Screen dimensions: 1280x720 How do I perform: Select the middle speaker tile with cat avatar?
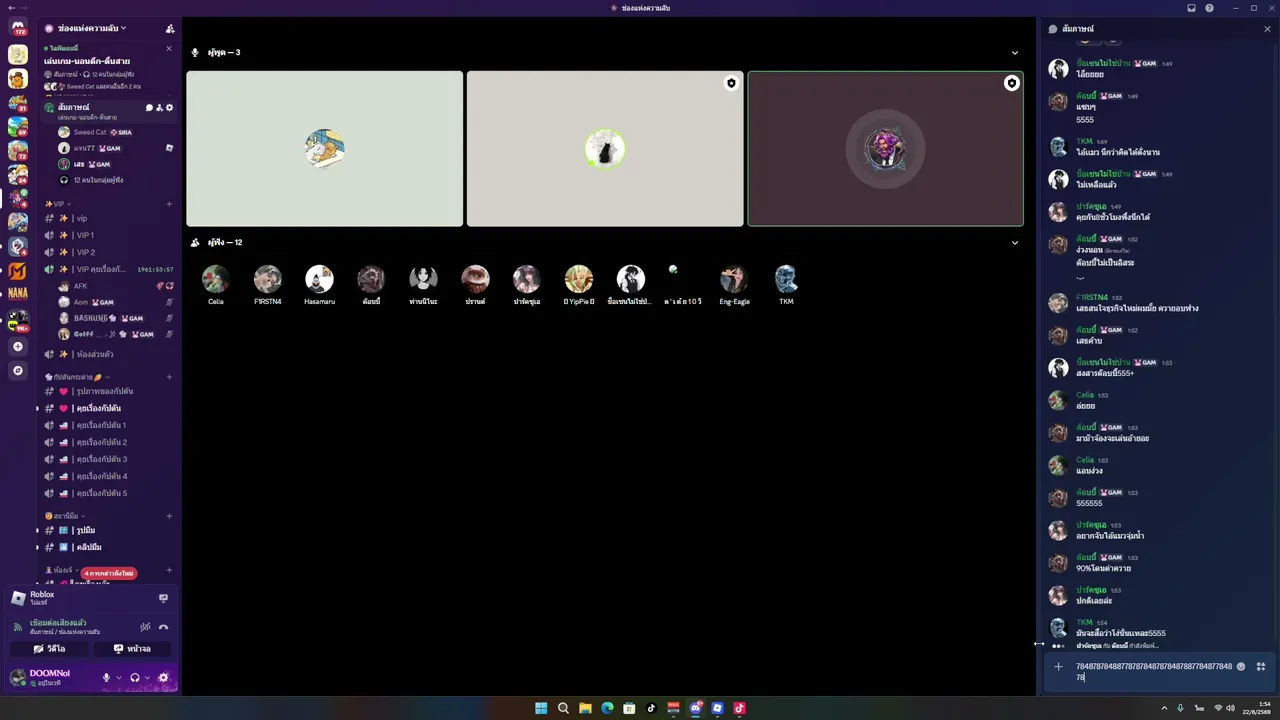tap(605, 149)
